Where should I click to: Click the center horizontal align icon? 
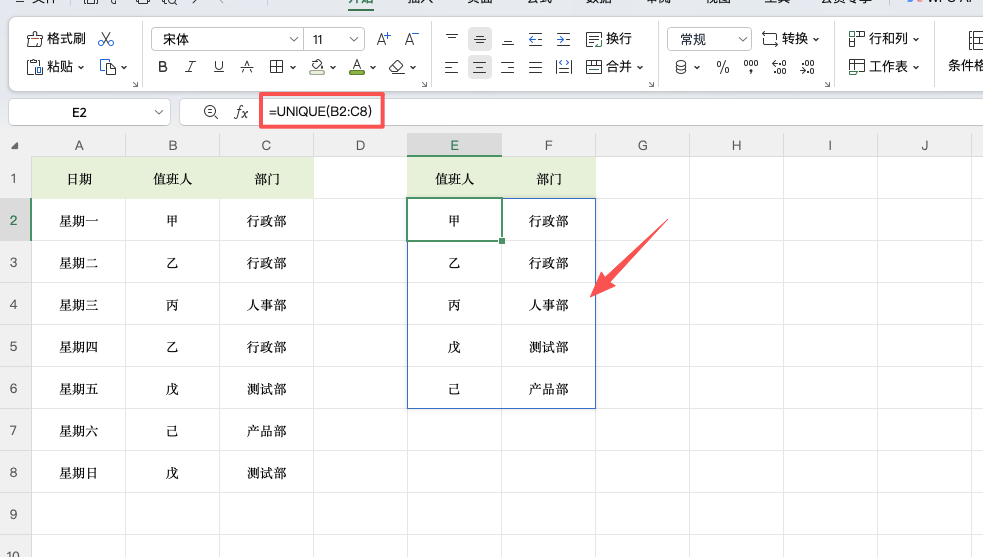tap(480, 68)
